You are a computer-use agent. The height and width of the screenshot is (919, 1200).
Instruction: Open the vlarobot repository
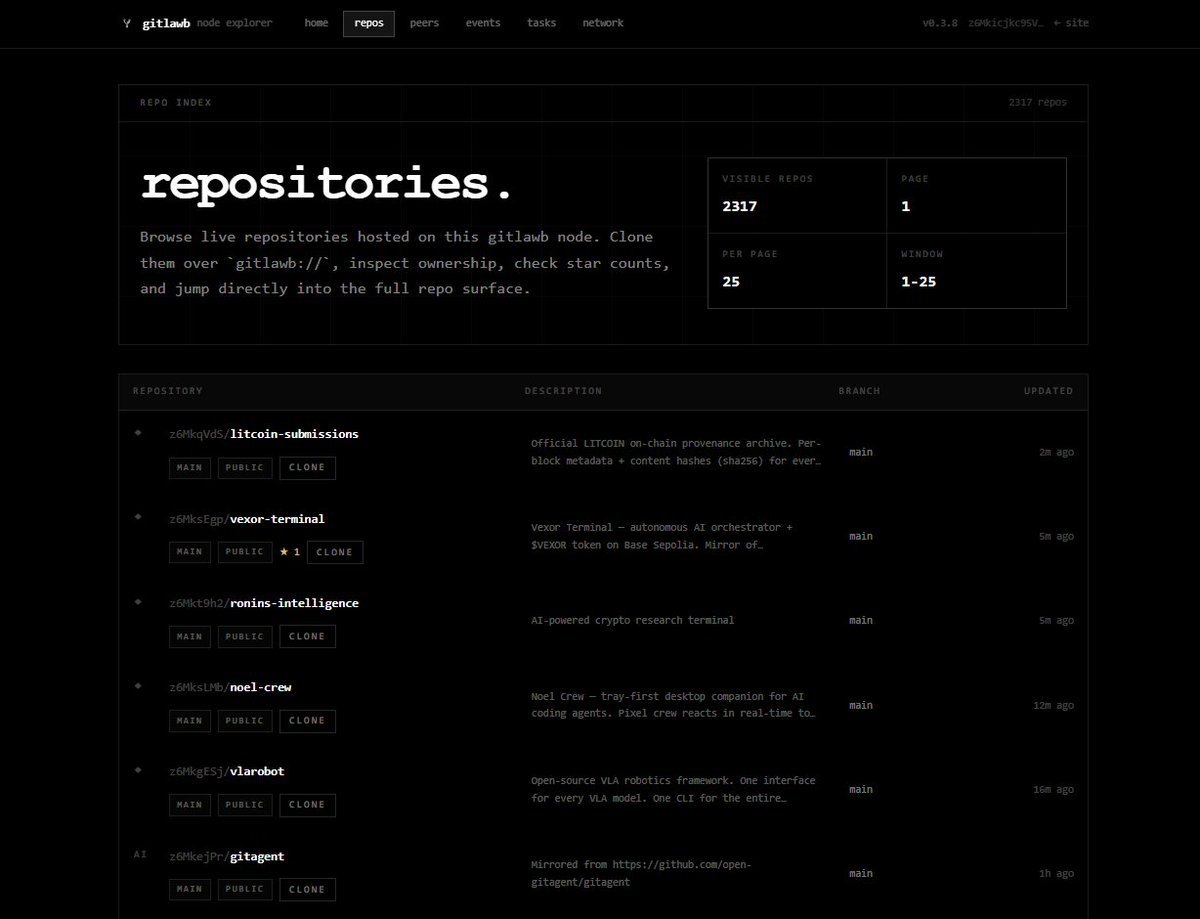pyautogui.click(x=257, y=771)
